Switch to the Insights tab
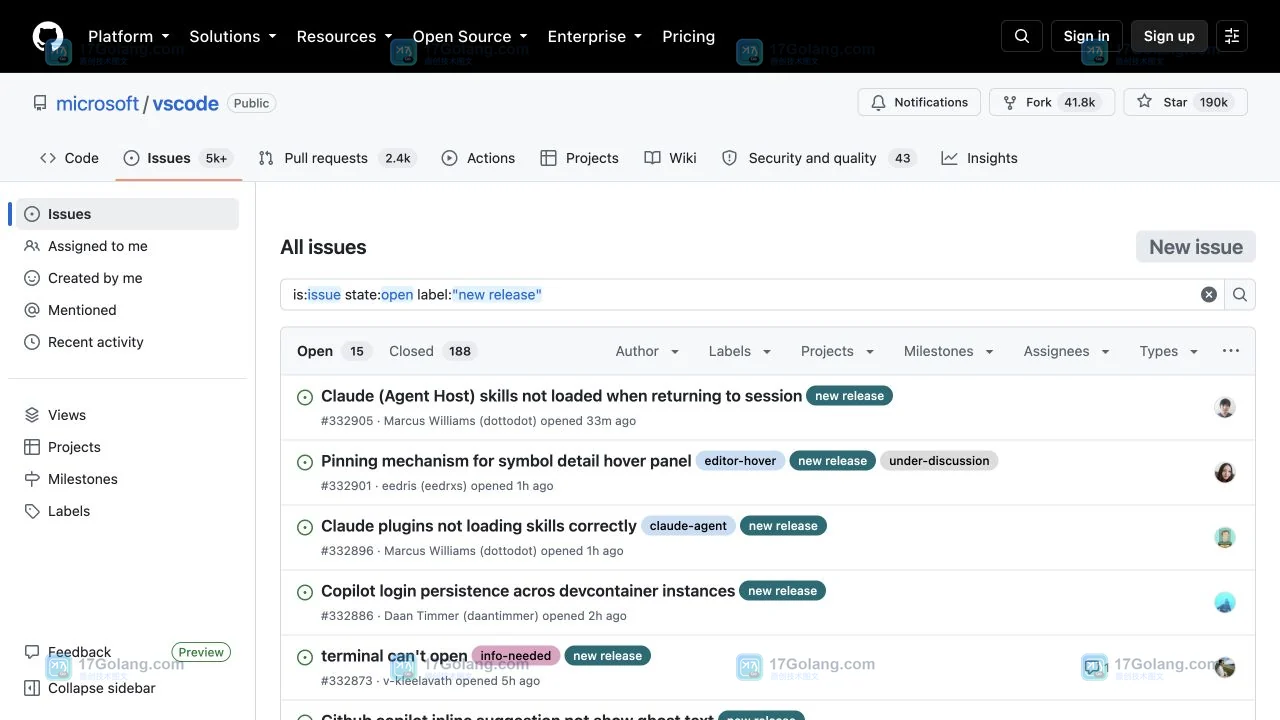This screenshot has height=720, width=1280. [979, 158]
